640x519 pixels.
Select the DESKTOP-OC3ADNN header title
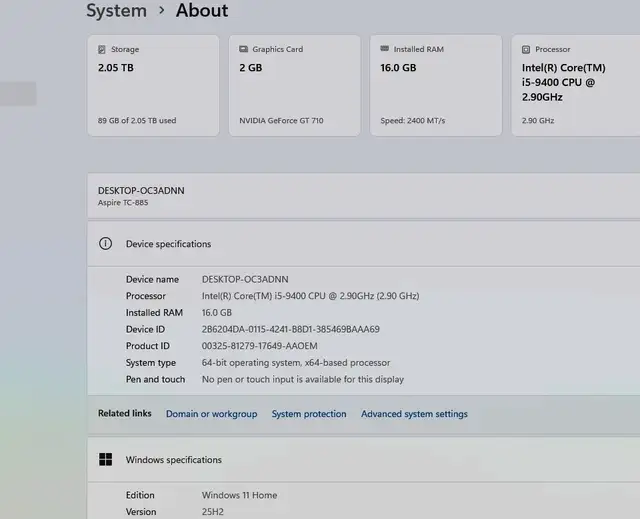[141, 191]
